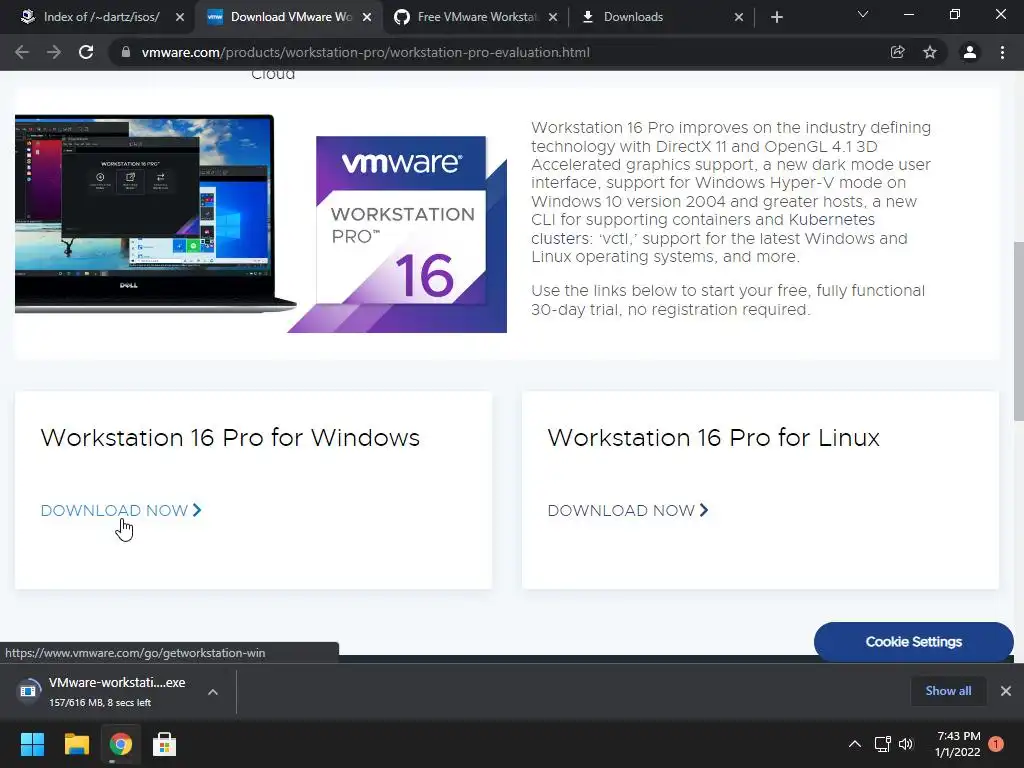
Task: Open the tab search dropdown arrow
Action: 863,14
